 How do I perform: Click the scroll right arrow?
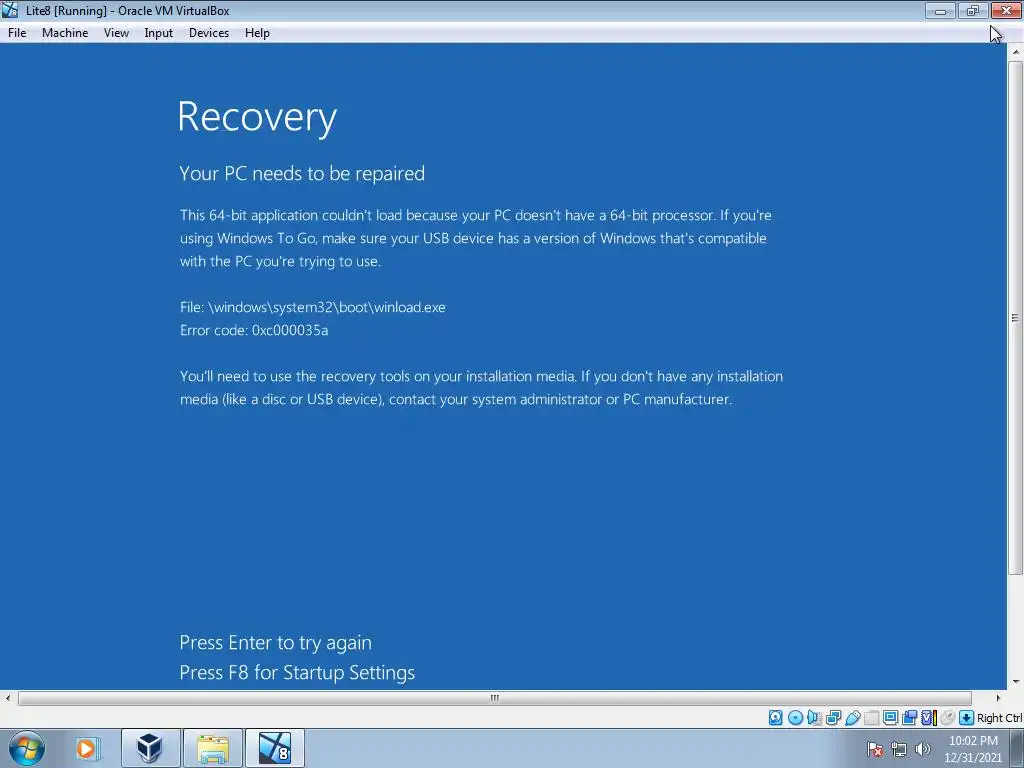click(x=998, y=698)
